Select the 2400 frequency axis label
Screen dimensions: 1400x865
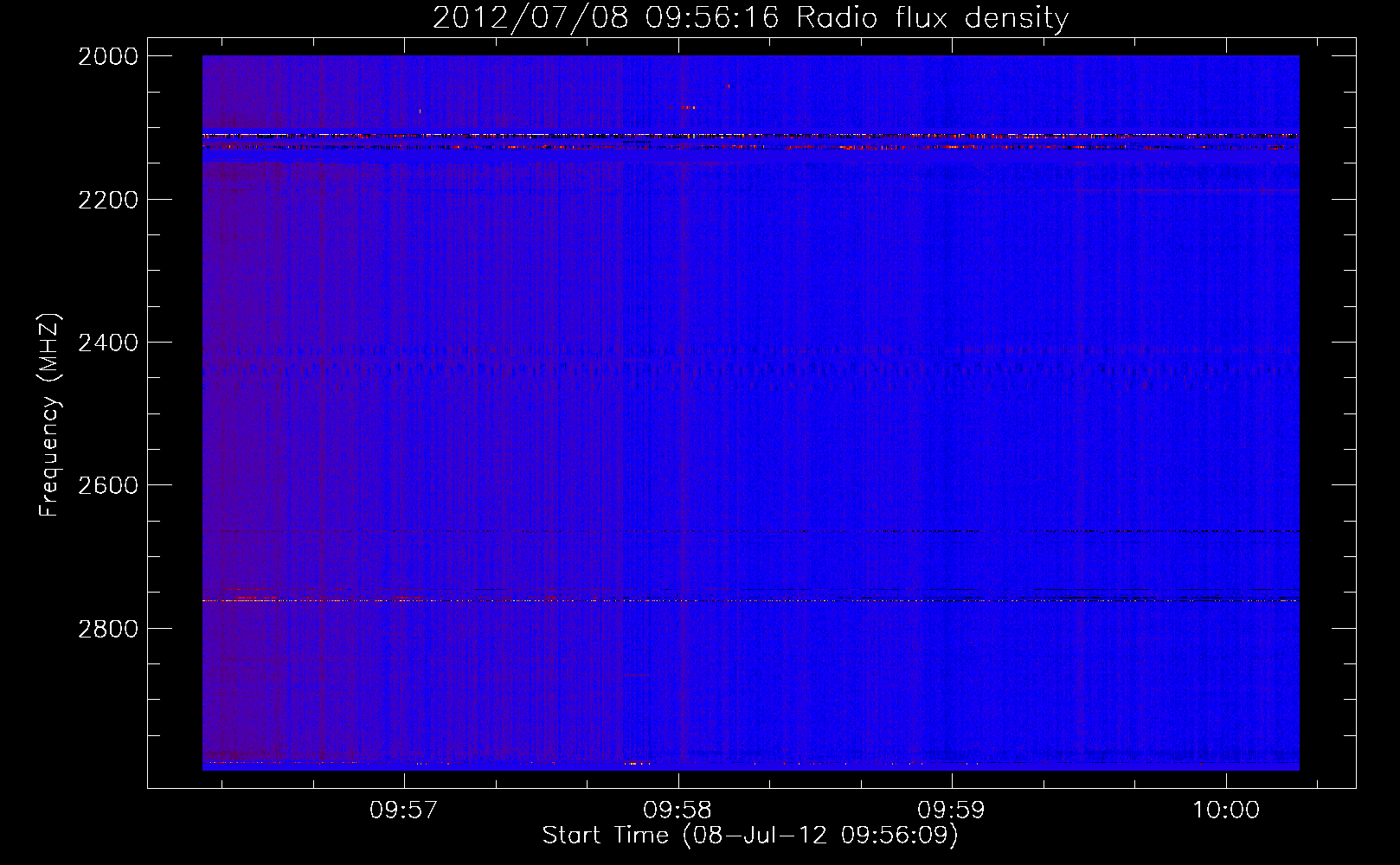pyautogui.click(x=108, y=343)
